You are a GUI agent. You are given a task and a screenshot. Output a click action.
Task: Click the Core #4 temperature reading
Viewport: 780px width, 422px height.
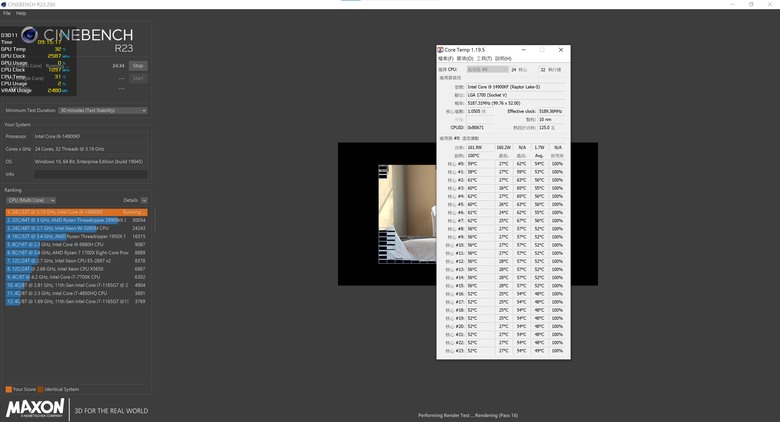tap(480, 196)
